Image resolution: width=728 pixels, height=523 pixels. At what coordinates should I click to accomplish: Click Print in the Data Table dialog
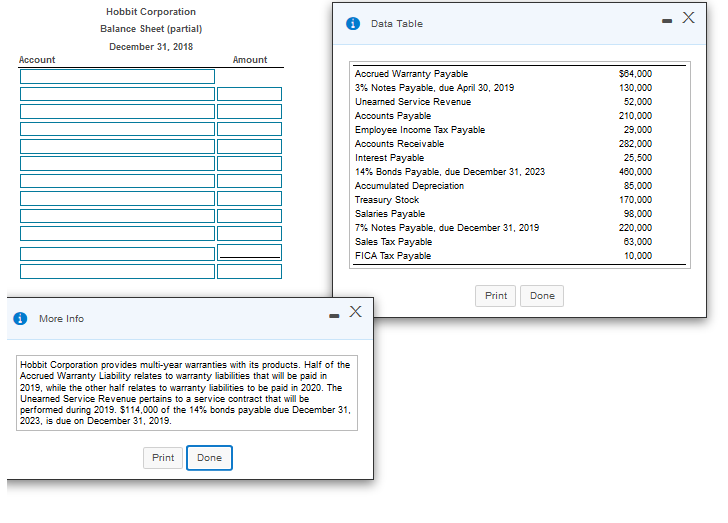[495, 296]
